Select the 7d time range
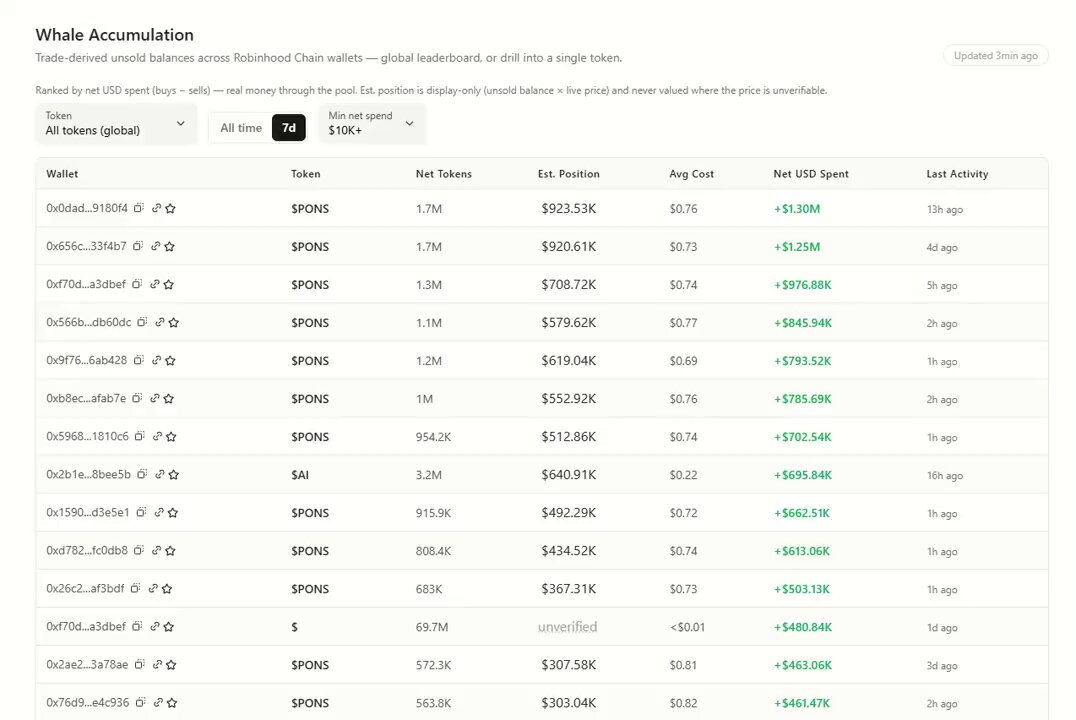This screenshot has width=1076, height=720. tap(289, 128)
